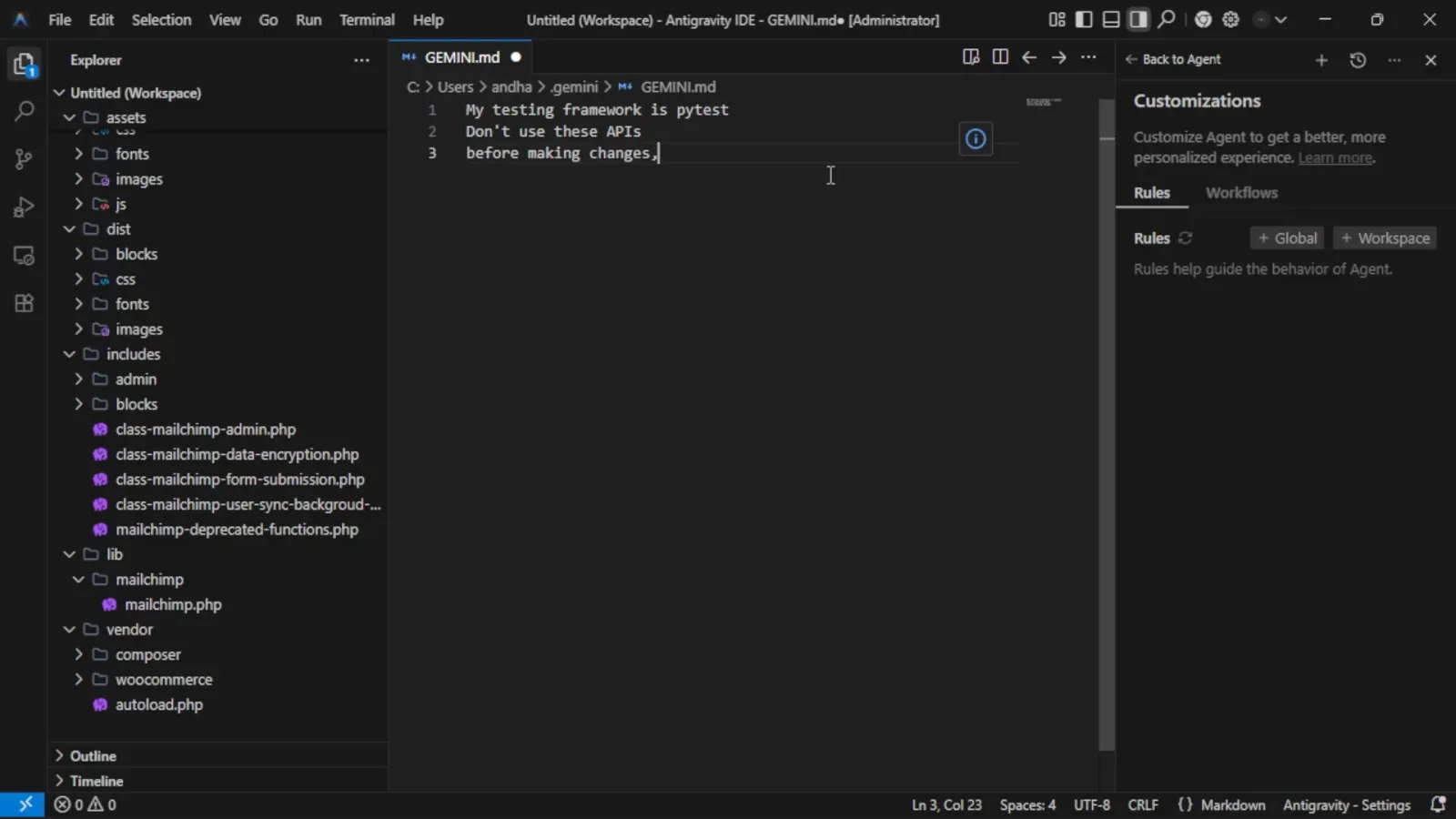Image resolution: width=1456 pixels, height=819 pixels.
Task: Go Back to Agent
Action: (x=1173, y=60)
